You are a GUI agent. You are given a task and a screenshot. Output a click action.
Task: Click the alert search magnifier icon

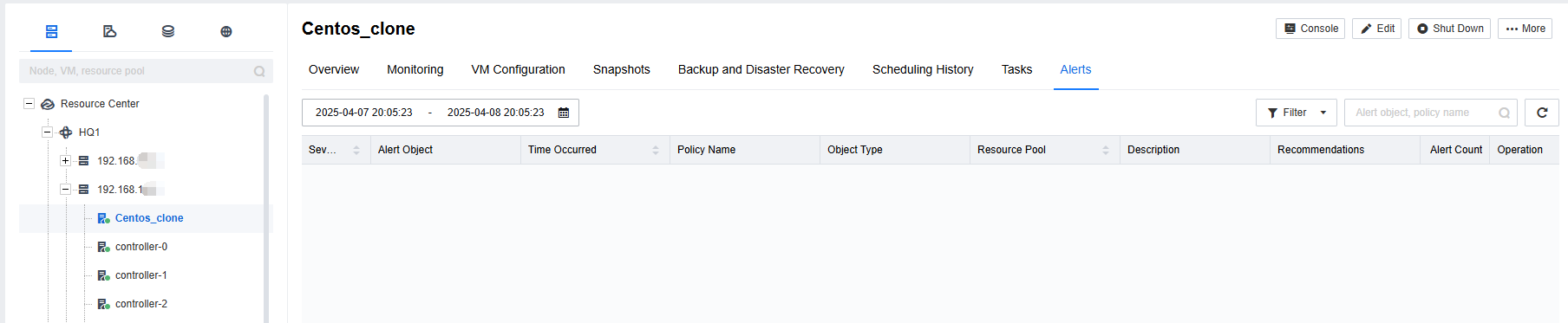(1505, 113)
